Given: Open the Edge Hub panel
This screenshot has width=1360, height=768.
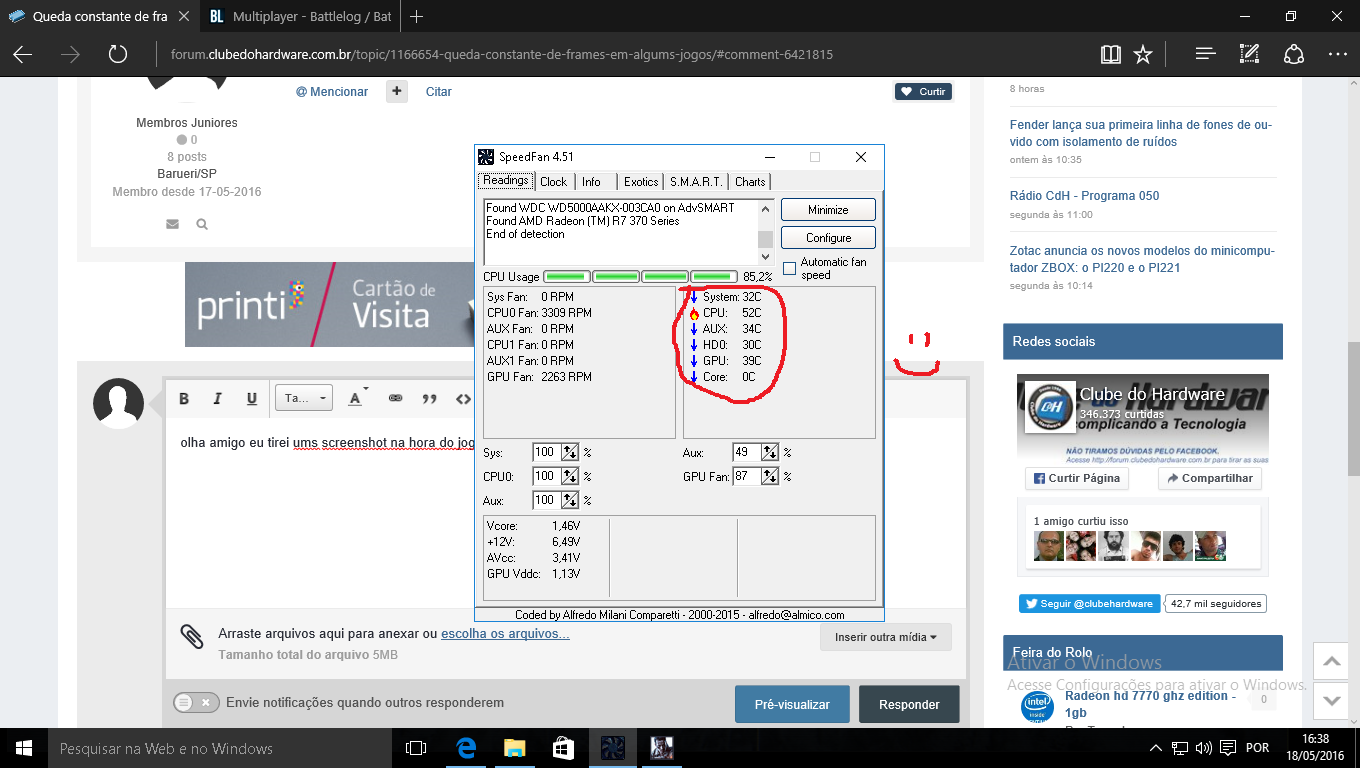Looking at the screenshot, I should coord(1205,54).
